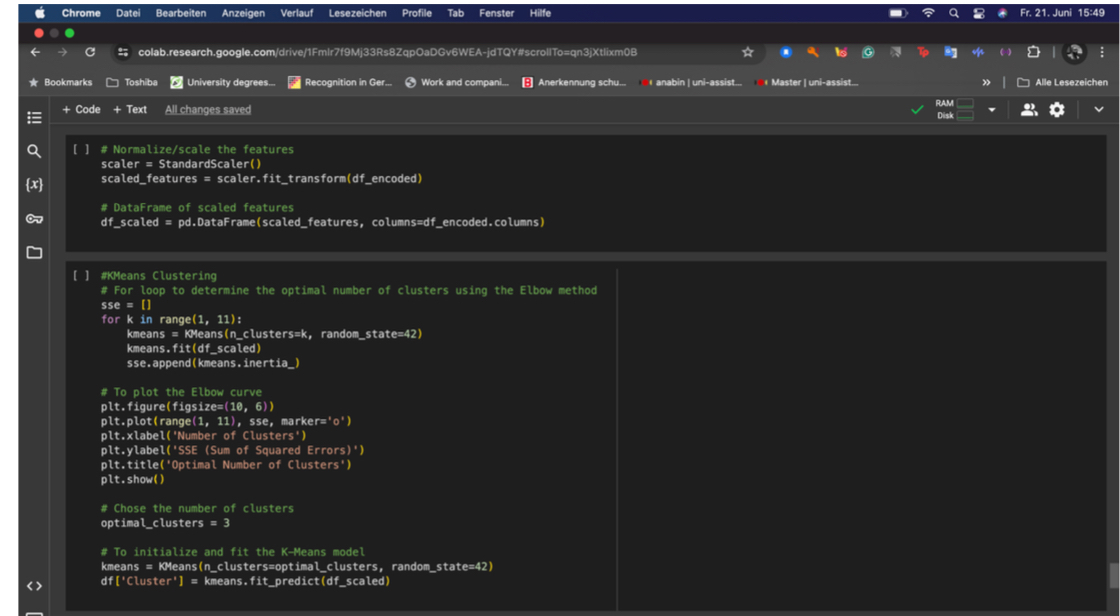
Task: Run the StandardScaler code cell
Action: [x=81, y=149]
